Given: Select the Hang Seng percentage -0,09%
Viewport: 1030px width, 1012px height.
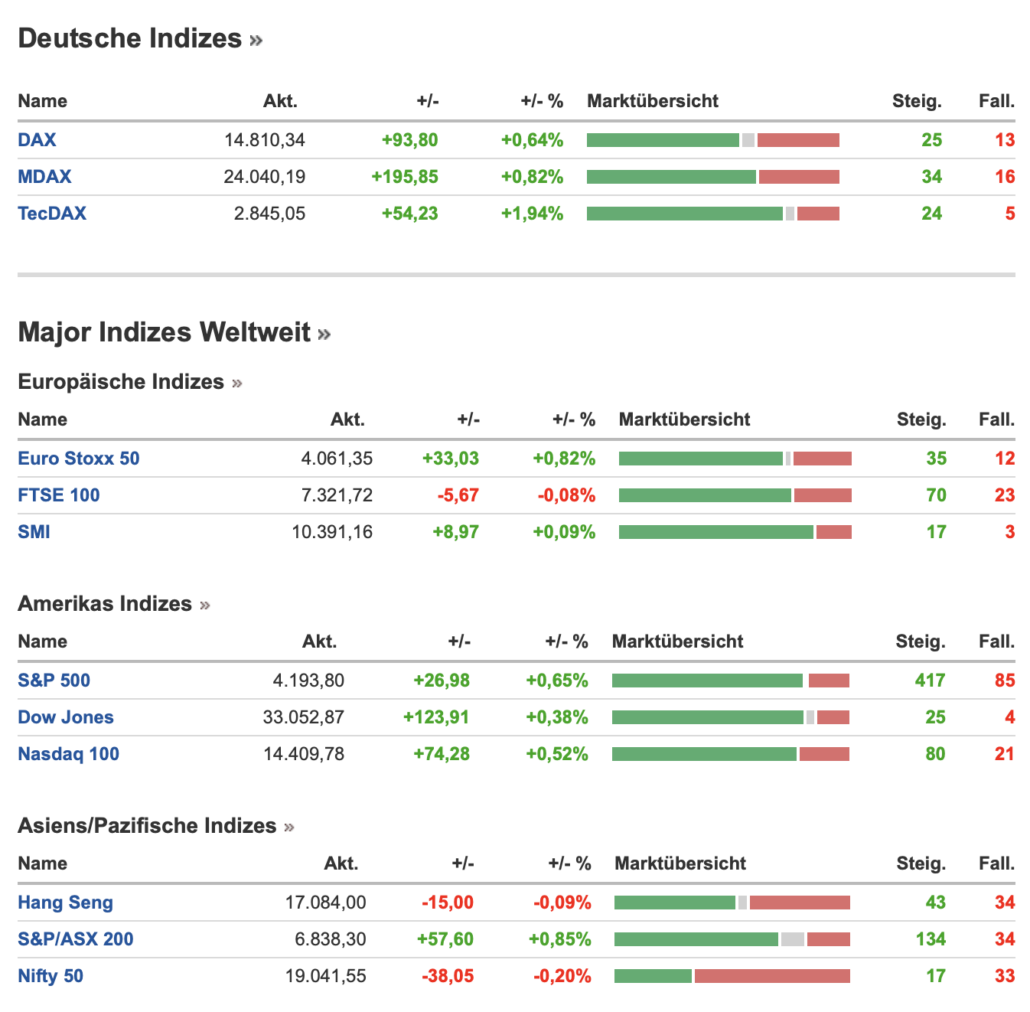Looking at the screenshot, I should tap(562, 902).
